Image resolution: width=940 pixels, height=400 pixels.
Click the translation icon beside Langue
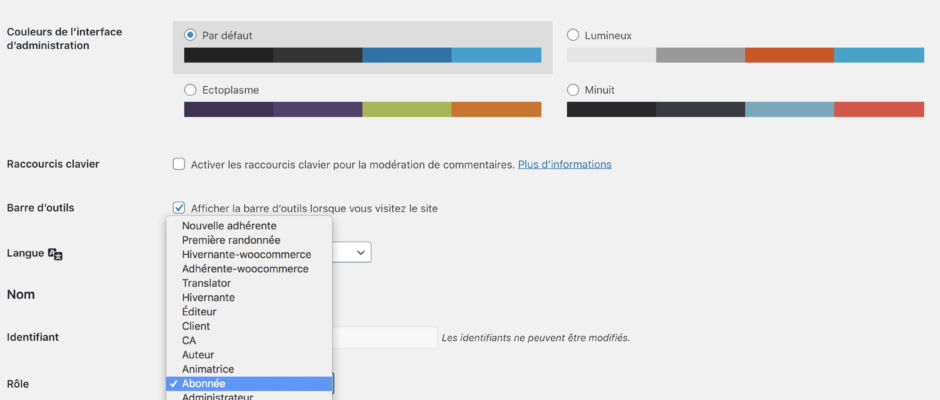pyautogui.click(x=56, y=254)
